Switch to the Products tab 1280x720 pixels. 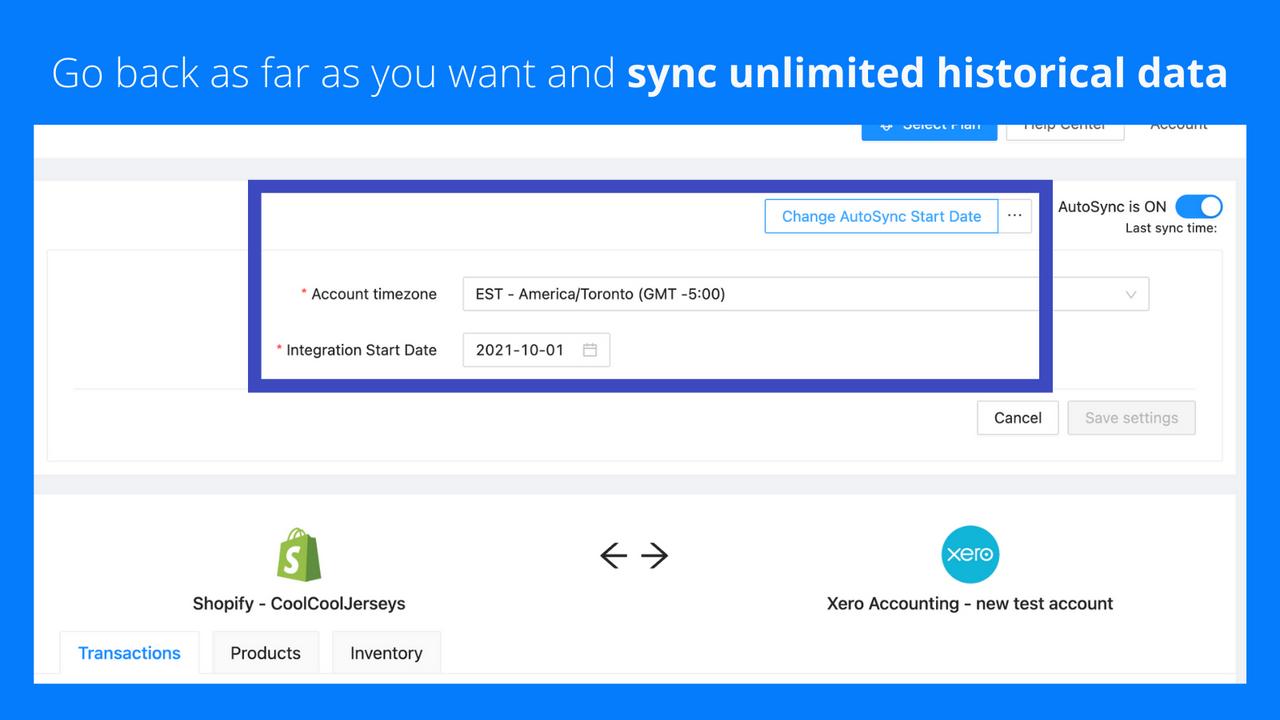(265, 652)
